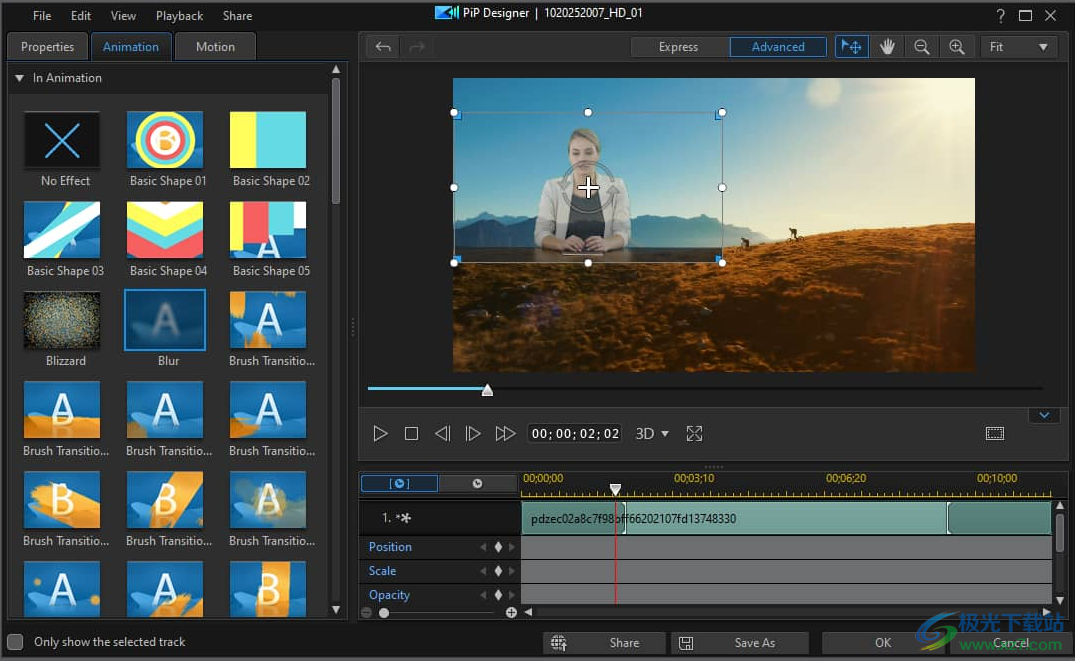Zoom out the keyframe timeline
This screenshot has width=1075, height=661.
367,612
